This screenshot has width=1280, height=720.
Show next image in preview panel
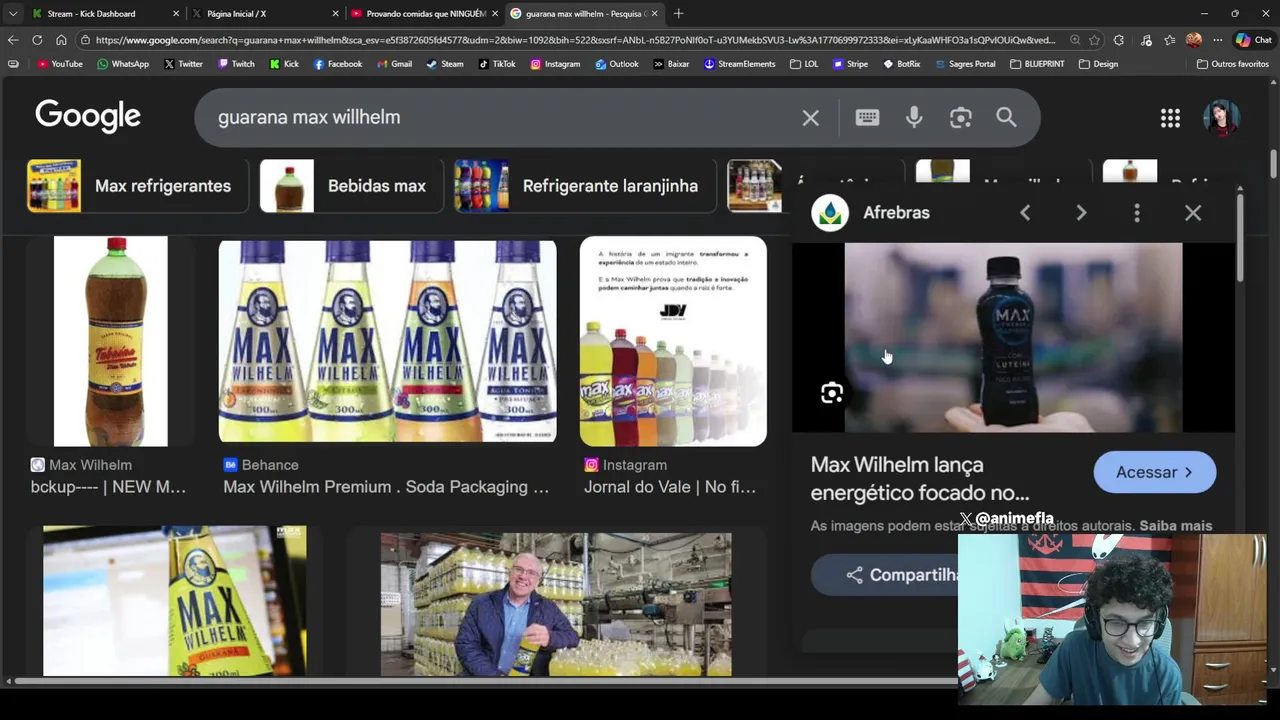coord(1081,213)
